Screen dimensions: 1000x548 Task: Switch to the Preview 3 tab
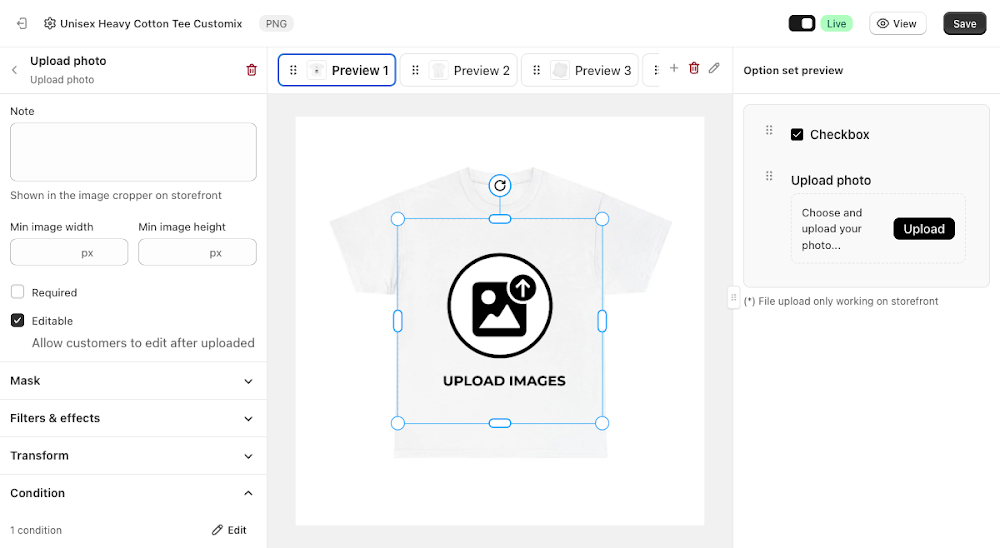[580, 70]
